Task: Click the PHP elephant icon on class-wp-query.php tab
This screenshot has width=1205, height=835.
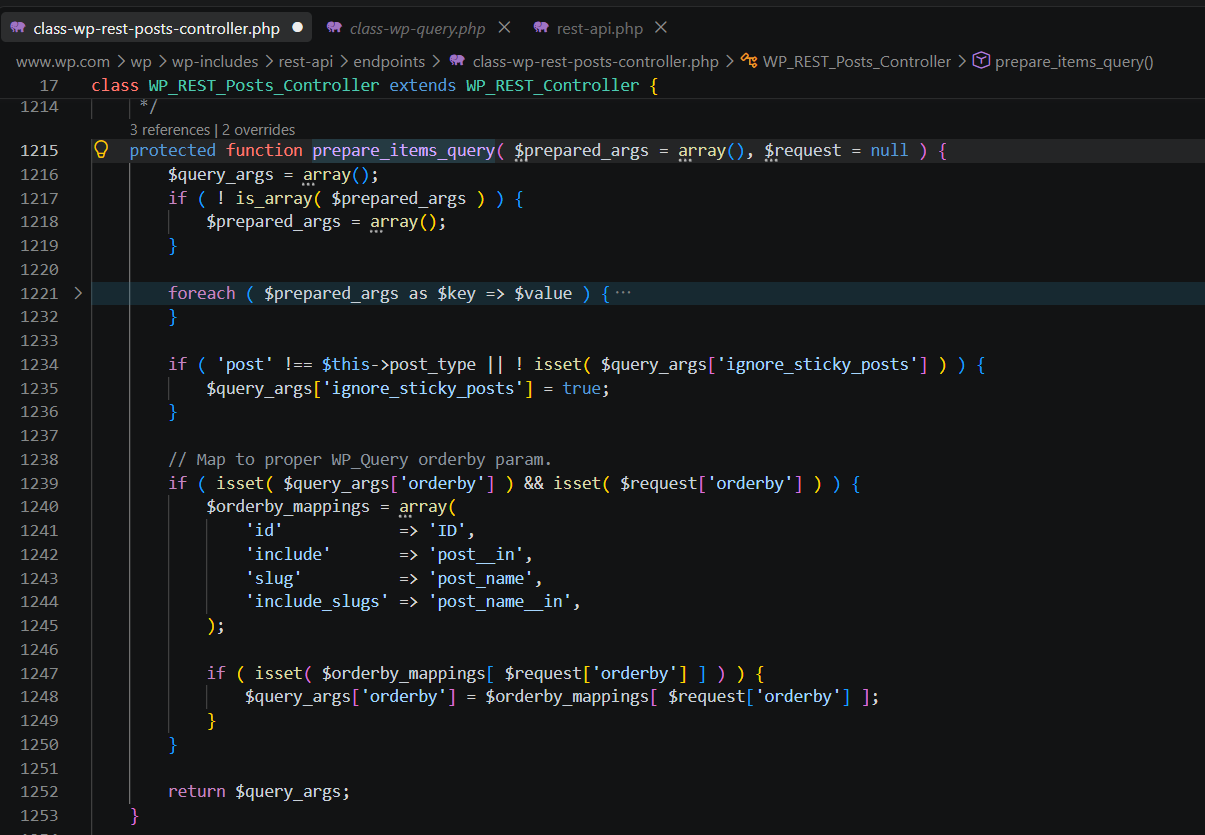Action: point(334,27)
